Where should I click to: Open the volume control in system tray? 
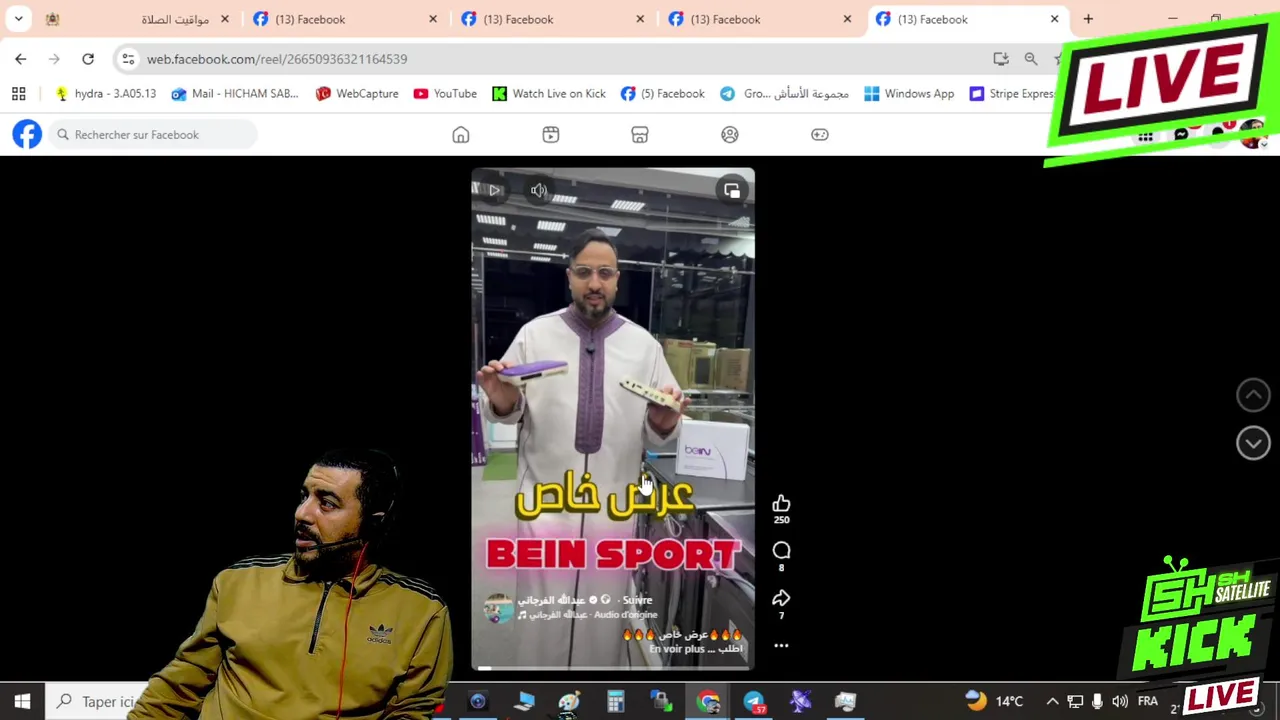pyautogui.click(x=1119, y=702)
